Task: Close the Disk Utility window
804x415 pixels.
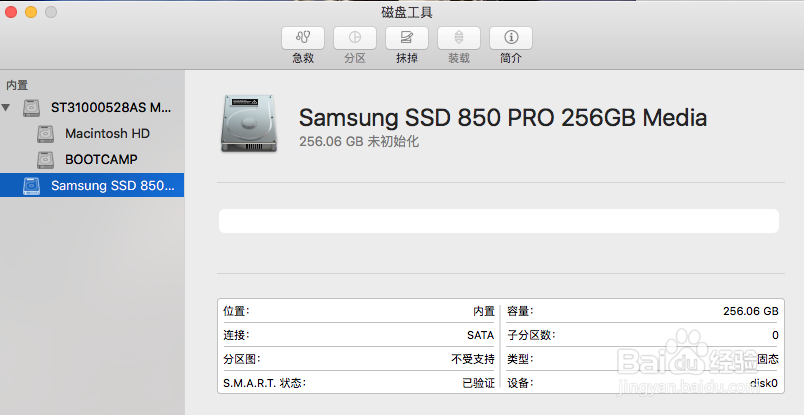Action: pyautogui.click(x=11, y=12)
